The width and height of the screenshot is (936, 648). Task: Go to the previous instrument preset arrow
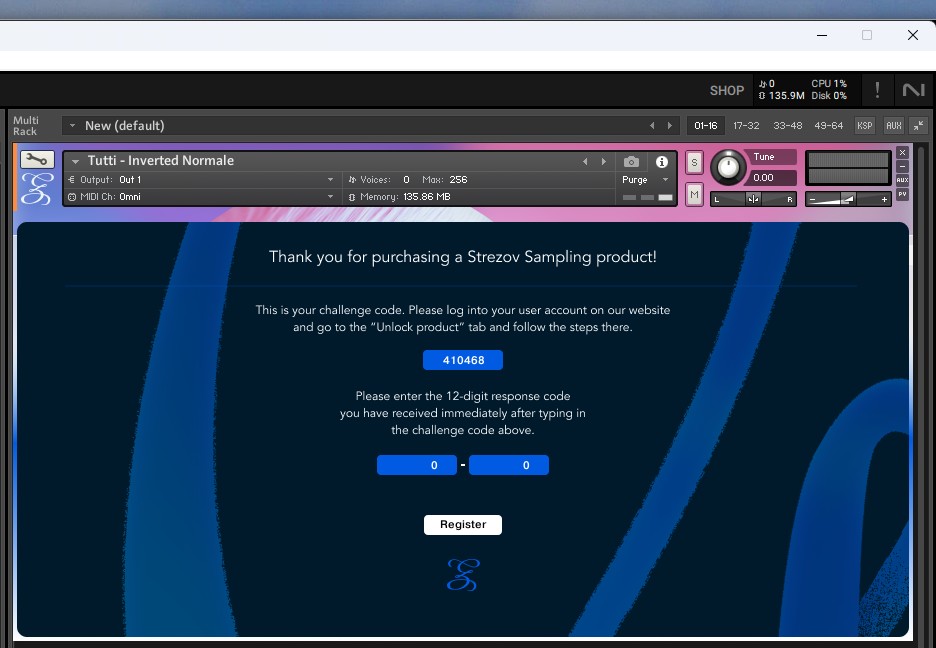click(586, 161)
